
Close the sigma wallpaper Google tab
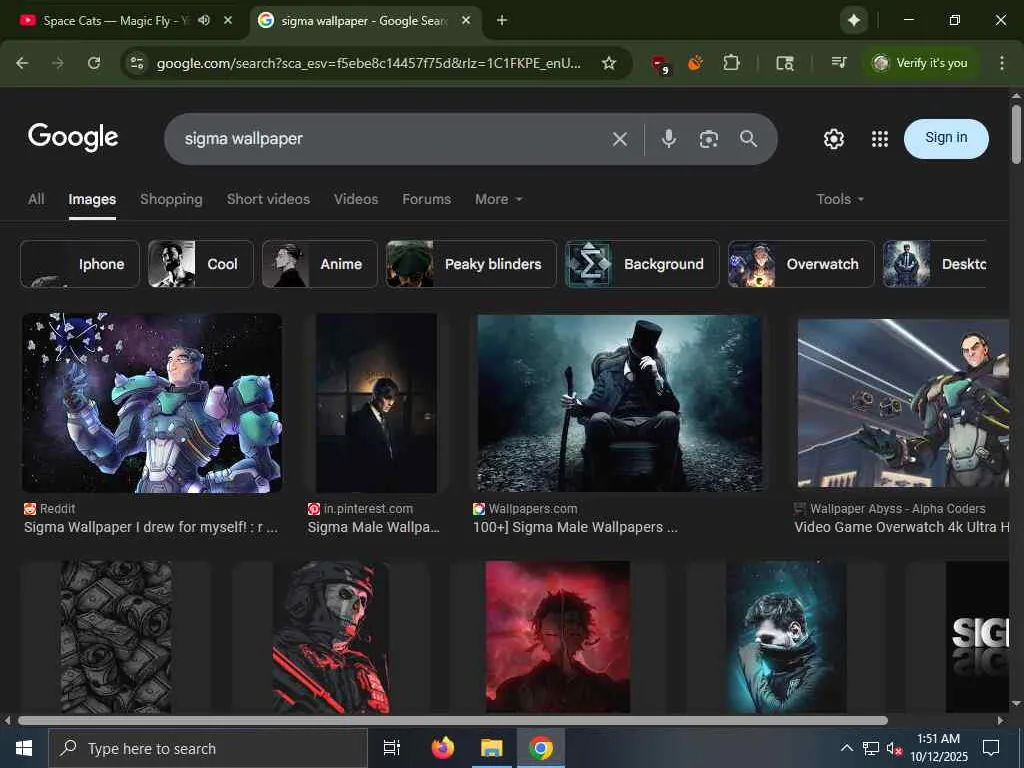(466, 20)
